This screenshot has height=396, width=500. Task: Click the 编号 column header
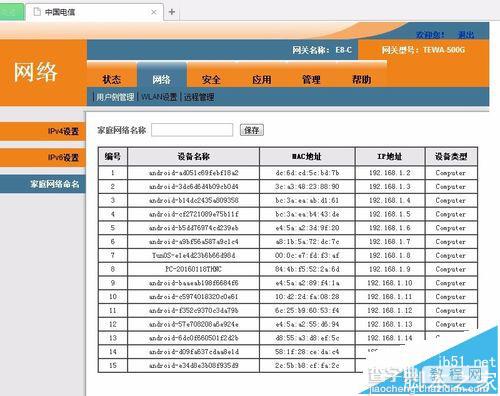point(113,156)
